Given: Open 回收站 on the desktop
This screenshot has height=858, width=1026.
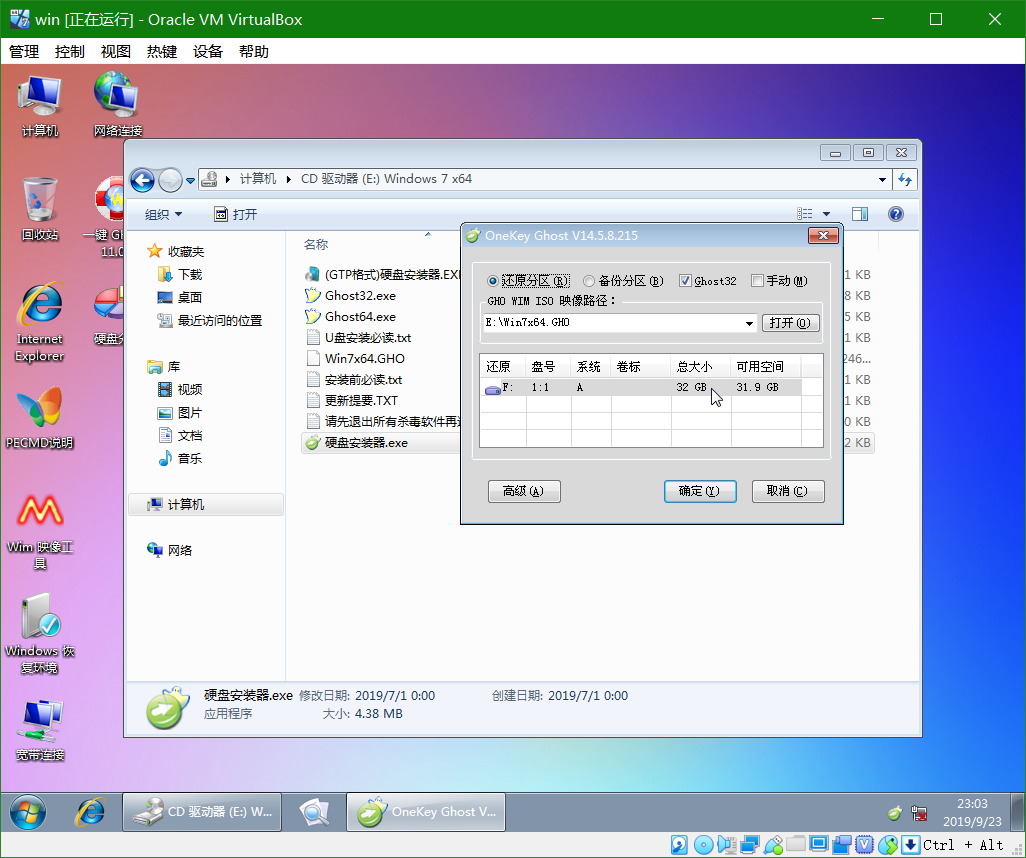Looking at the screenshot, I should [38, 200].
